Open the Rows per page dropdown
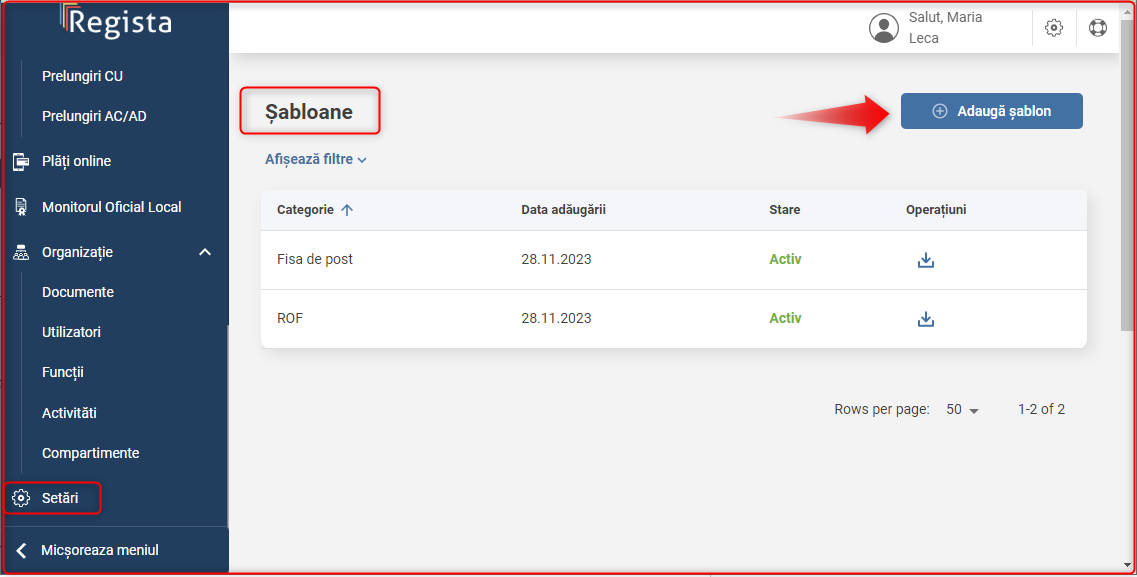The height and width of the screenshot is (577, 1137). [x=962, y=410]
